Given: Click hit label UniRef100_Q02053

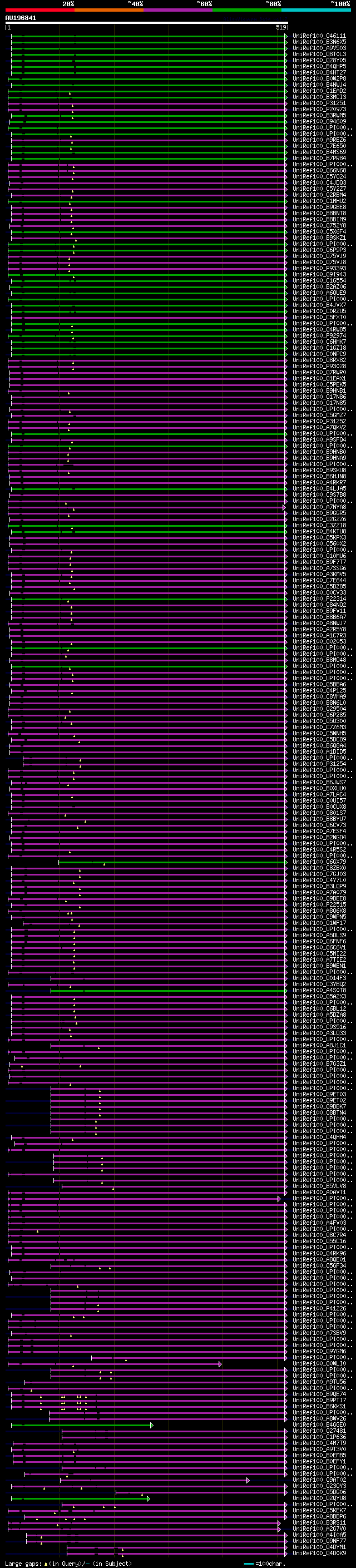Looking at the screenshot, I should point(319,641).
